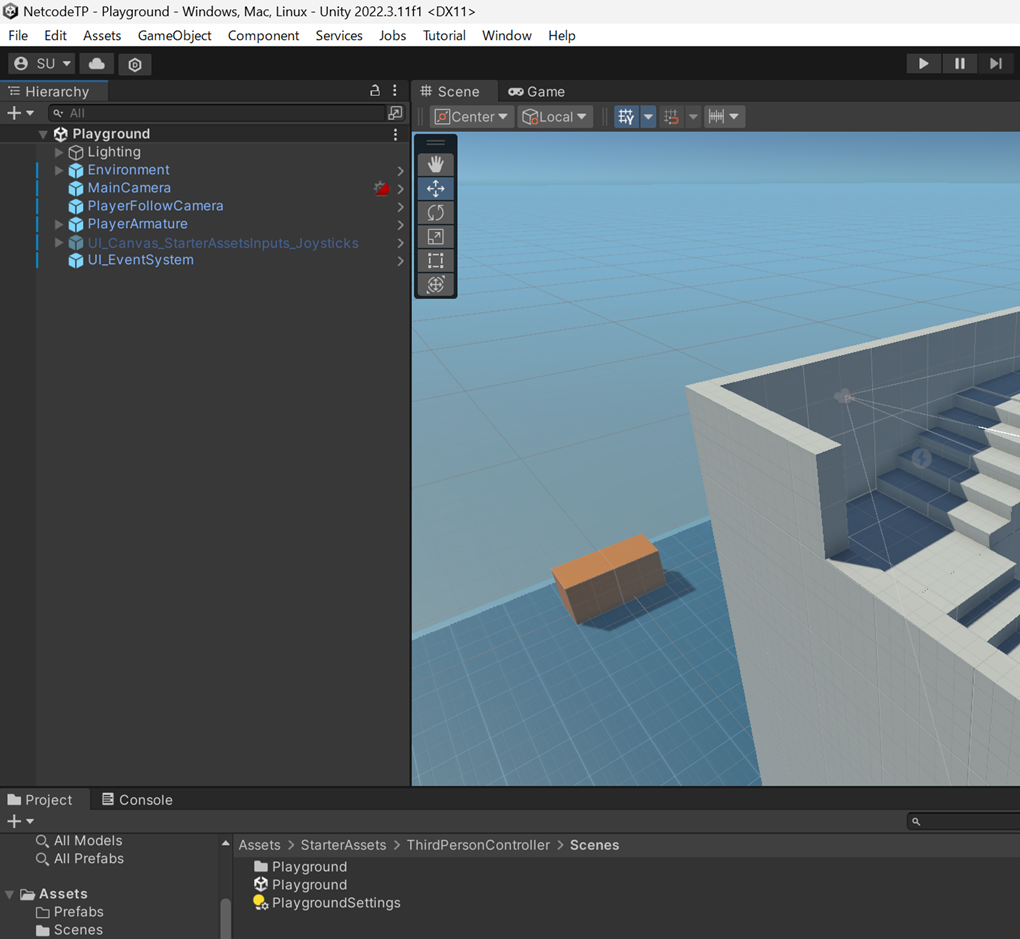This screenshot has height=939, width=1020.
Task: Open the Center pivot dropdown
Action: tap(471, 117)
